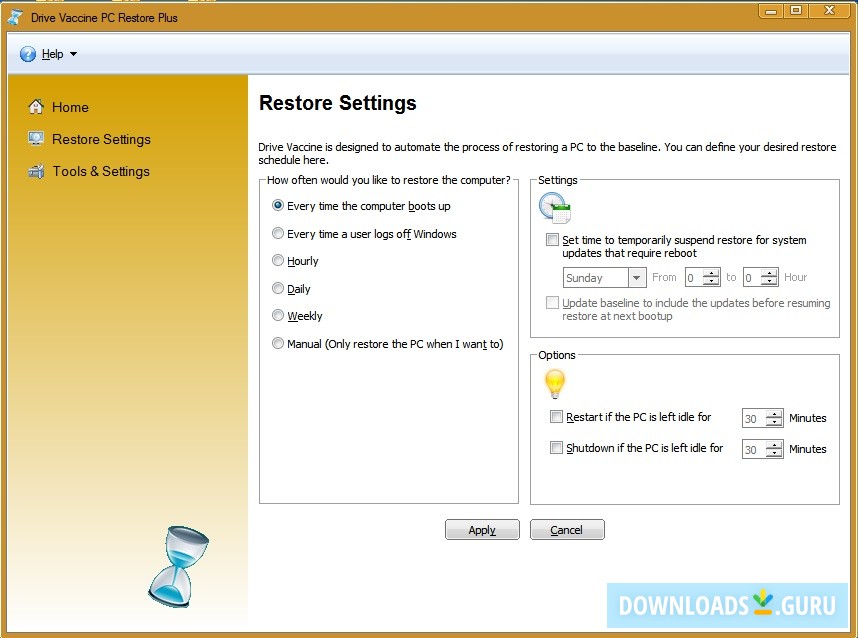Select the Home house icon in sidebar
Image resolution: width=858 pixels, height=638 pixels.
point(36,106)
